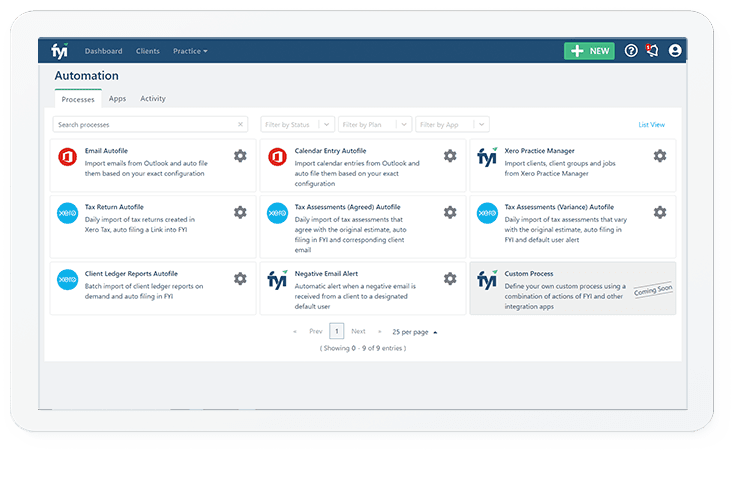Open the notifications bell icon
Screen dimensions: 733x492
pyautogui.click(x=652, y=50)
